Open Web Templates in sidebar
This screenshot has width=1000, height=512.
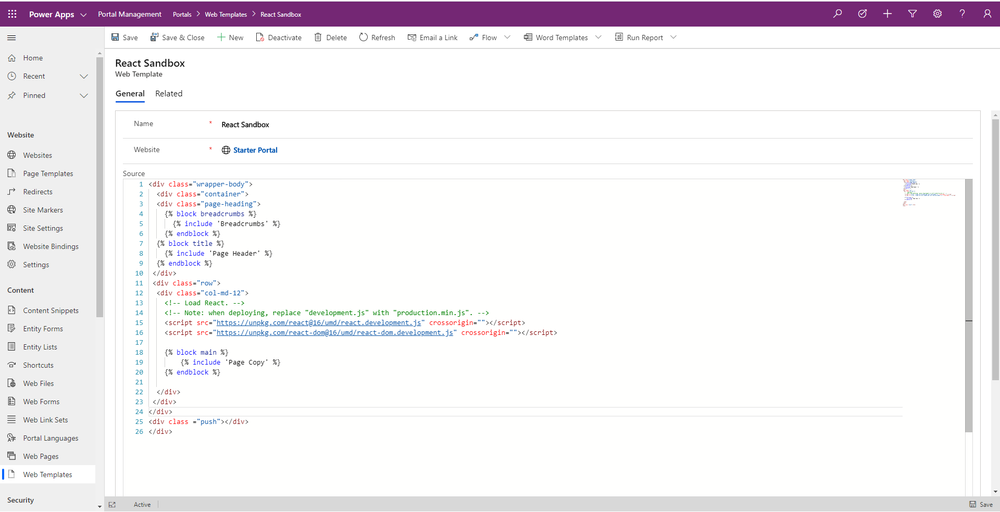[x=48, y=474]
